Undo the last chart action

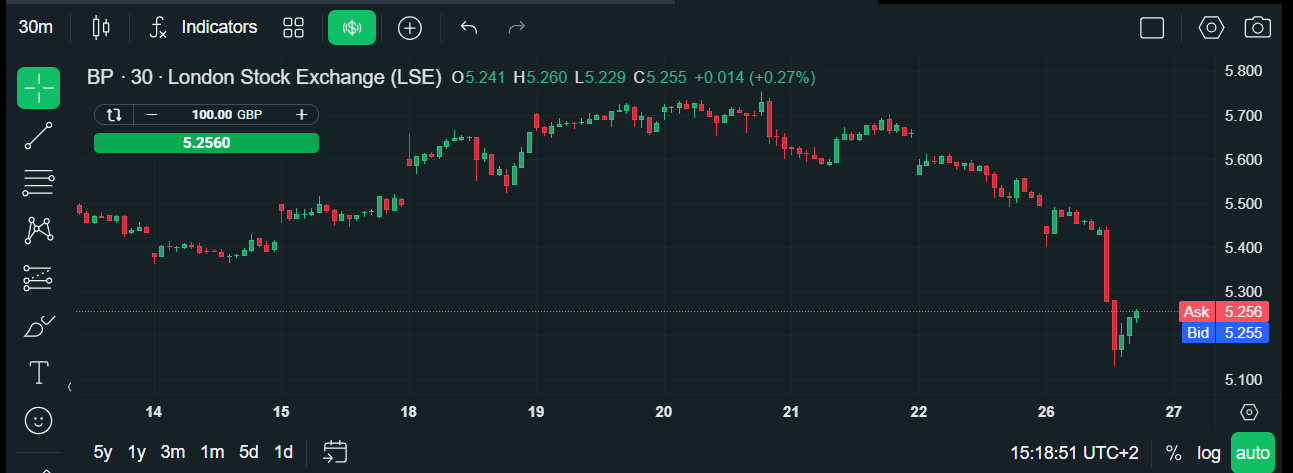pyautogui.click(x=469, y=27)
